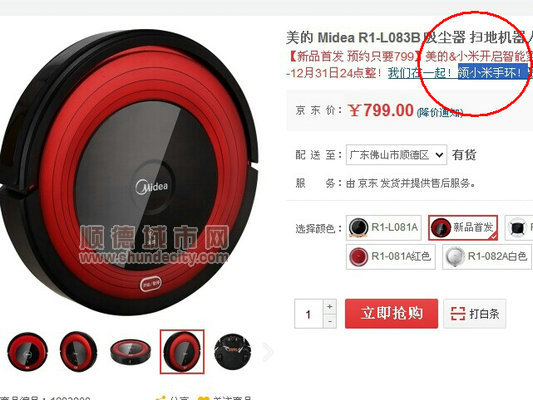
Task: Open the 降价通知 price alert link
Action: tap(440, 112)
